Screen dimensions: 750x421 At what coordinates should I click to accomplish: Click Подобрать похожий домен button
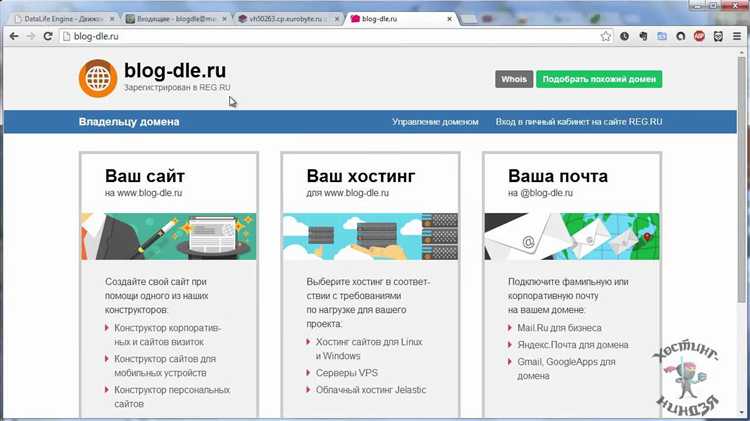coord(599,79)
